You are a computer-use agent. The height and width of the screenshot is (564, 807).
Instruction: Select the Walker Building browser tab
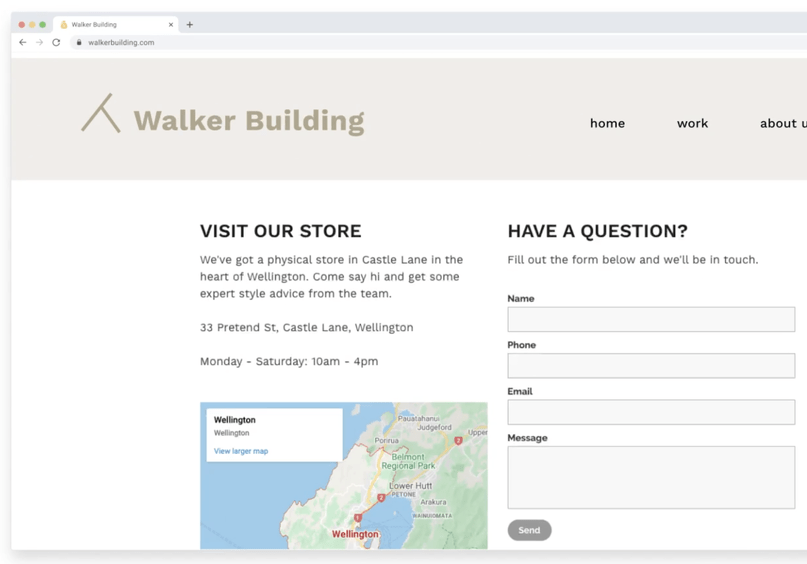(110, 24)
